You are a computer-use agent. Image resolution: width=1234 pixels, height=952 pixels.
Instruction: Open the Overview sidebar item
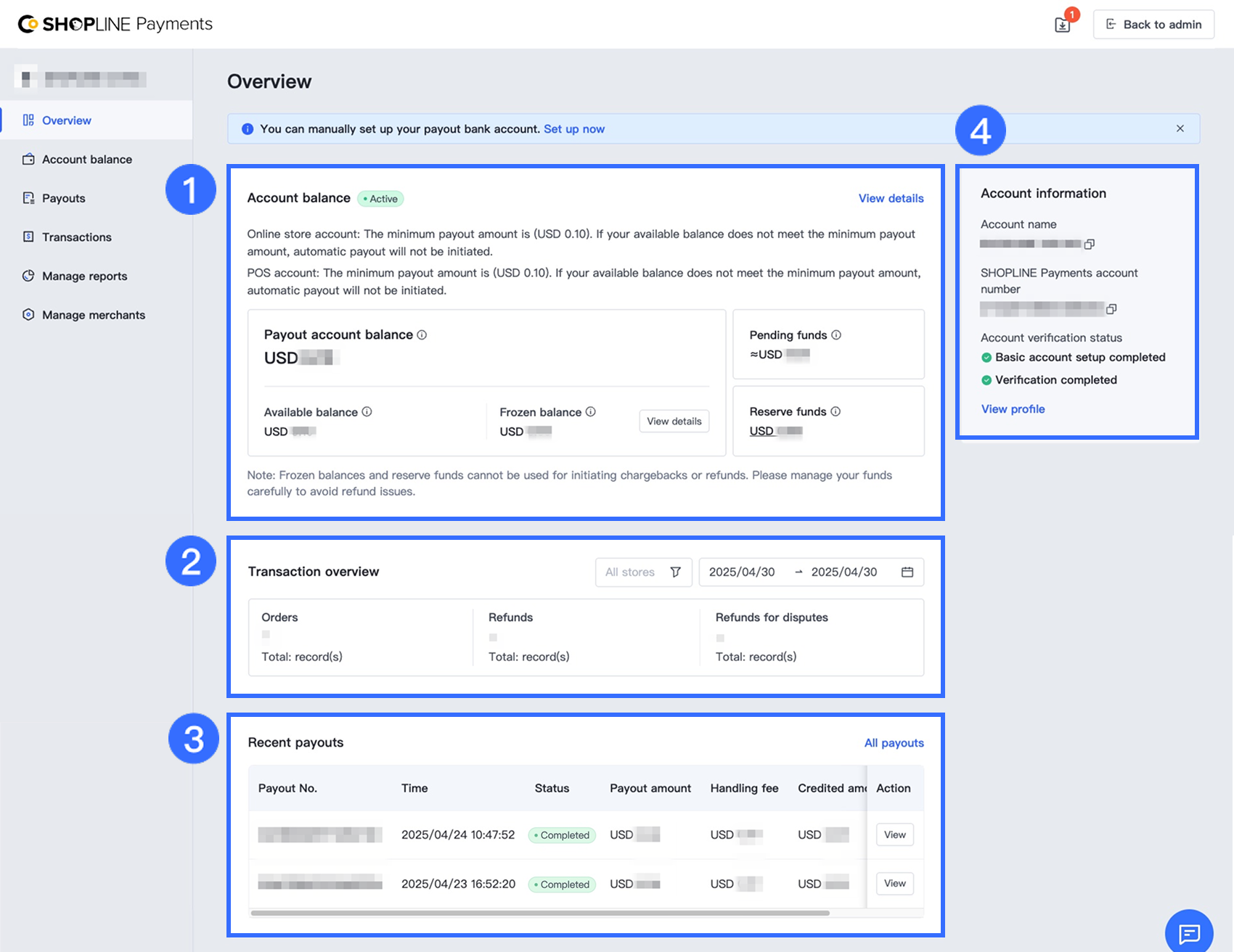97,120
